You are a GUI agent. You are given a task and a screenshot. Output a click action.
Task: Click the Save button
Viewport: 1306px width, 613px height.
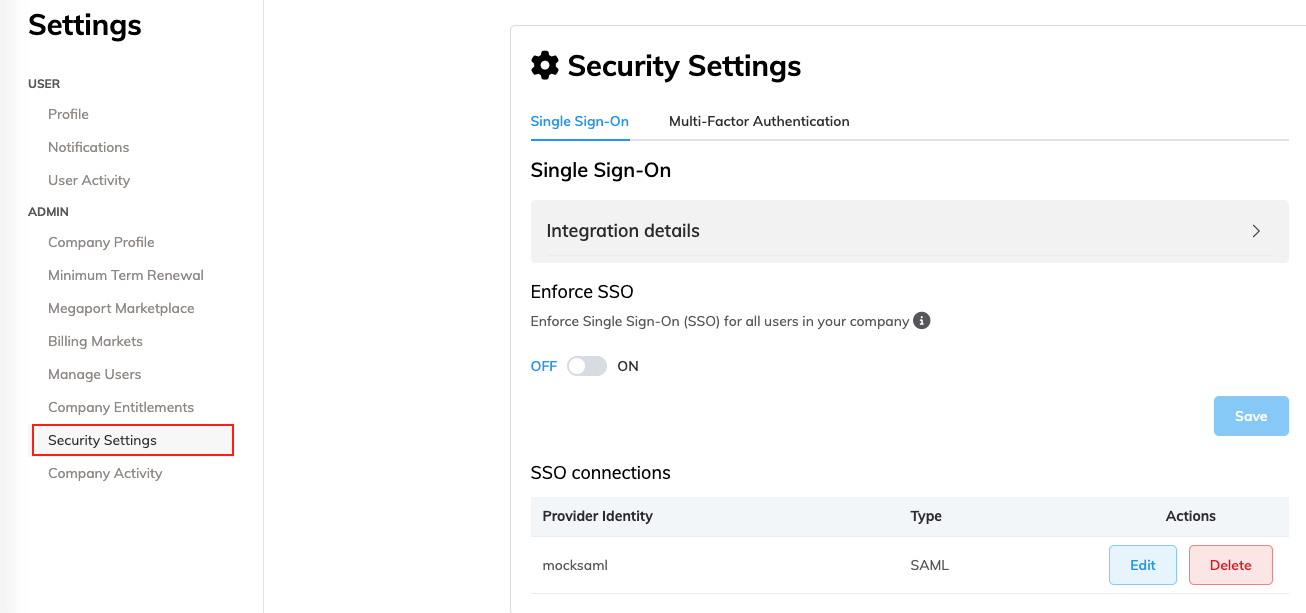coord(1251,416)
